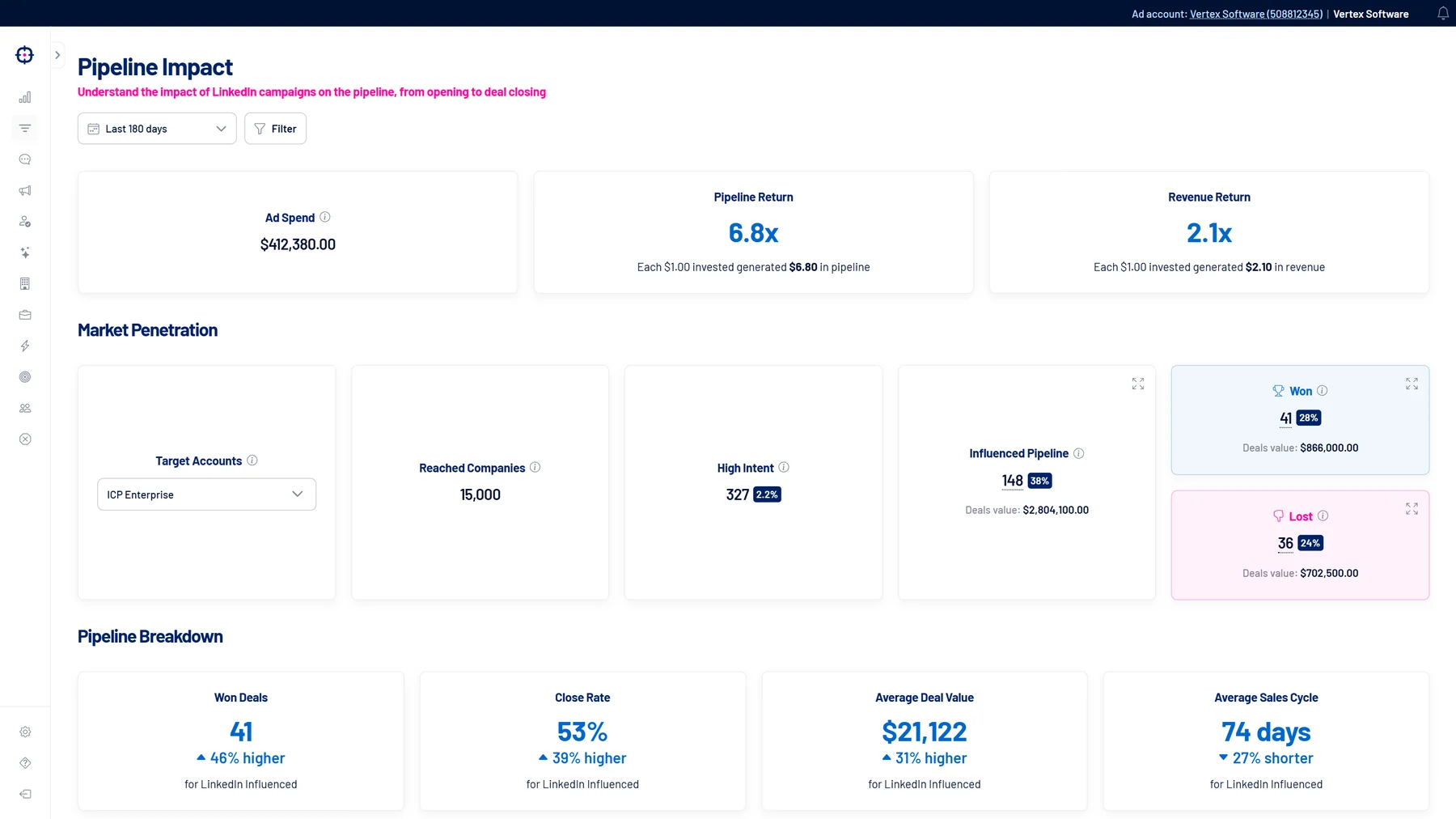Open Vertex Software ad account link

pos(1256,14)
